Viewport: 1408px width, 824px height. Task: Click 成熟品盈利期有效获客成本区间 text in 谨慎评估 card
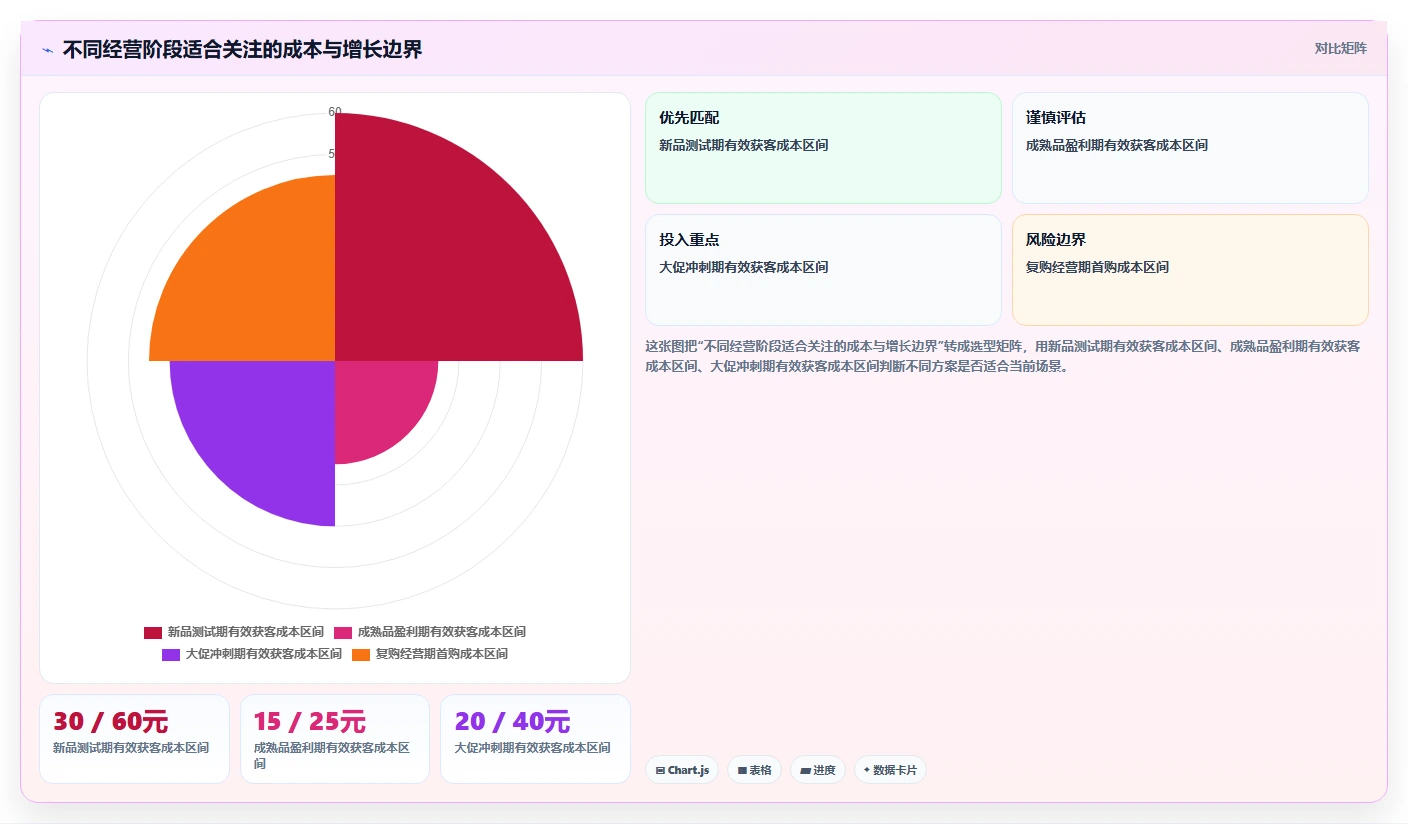pos(1117,145)
